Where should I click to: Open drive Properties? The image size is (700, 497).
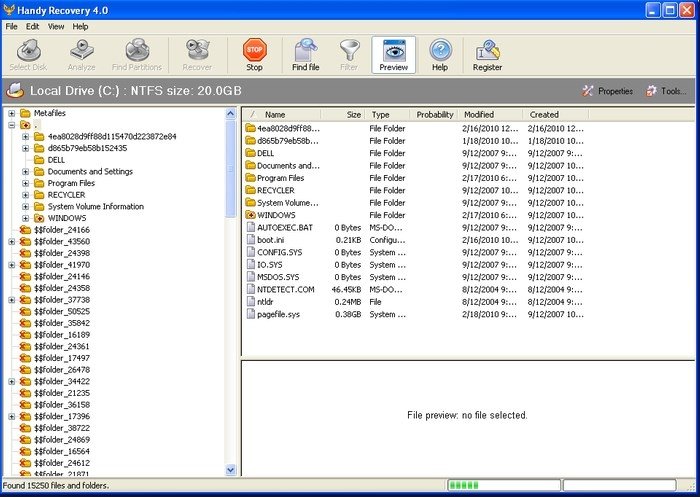click(608, 91)
